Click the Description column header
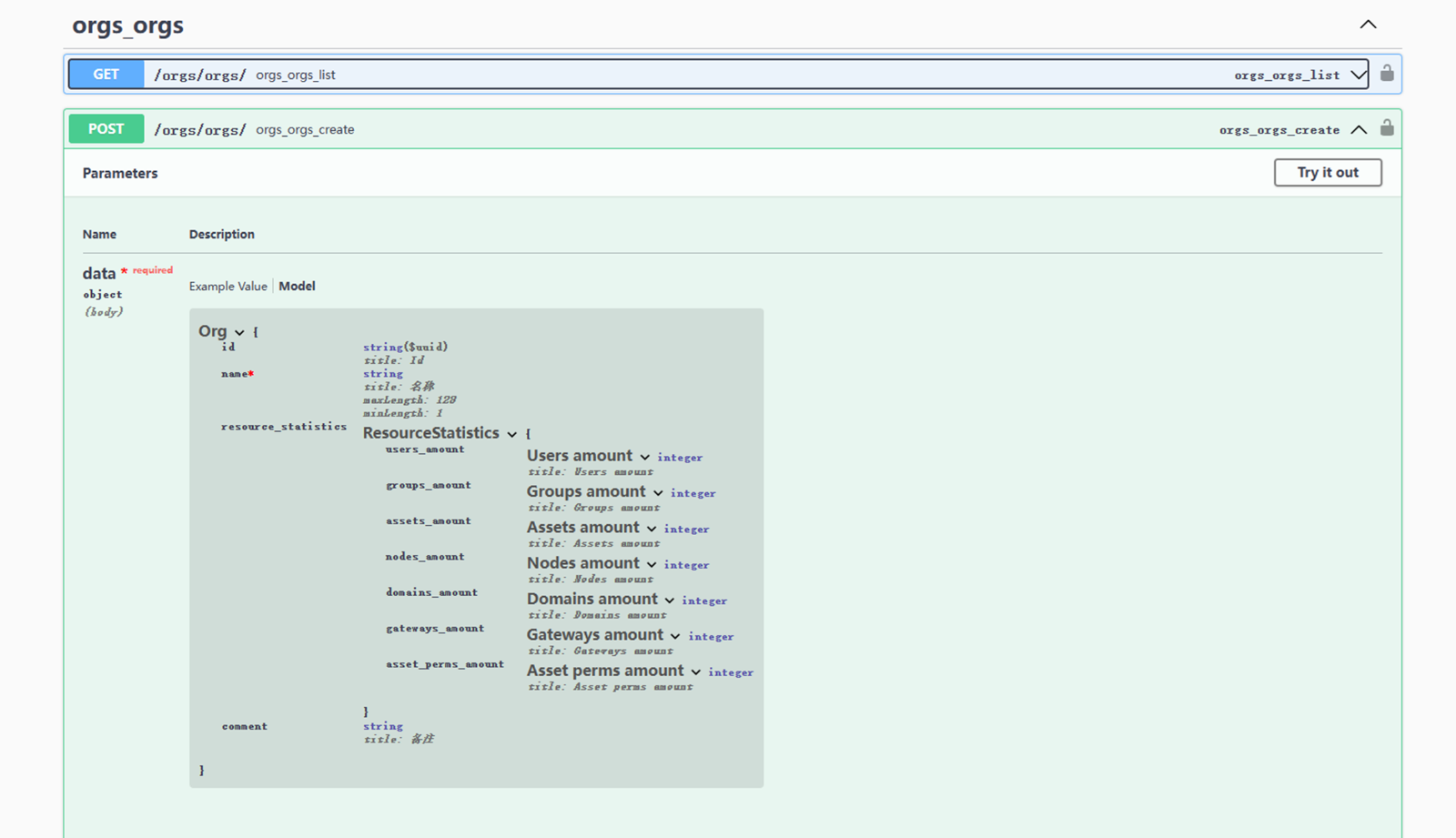 coord(222,234)
